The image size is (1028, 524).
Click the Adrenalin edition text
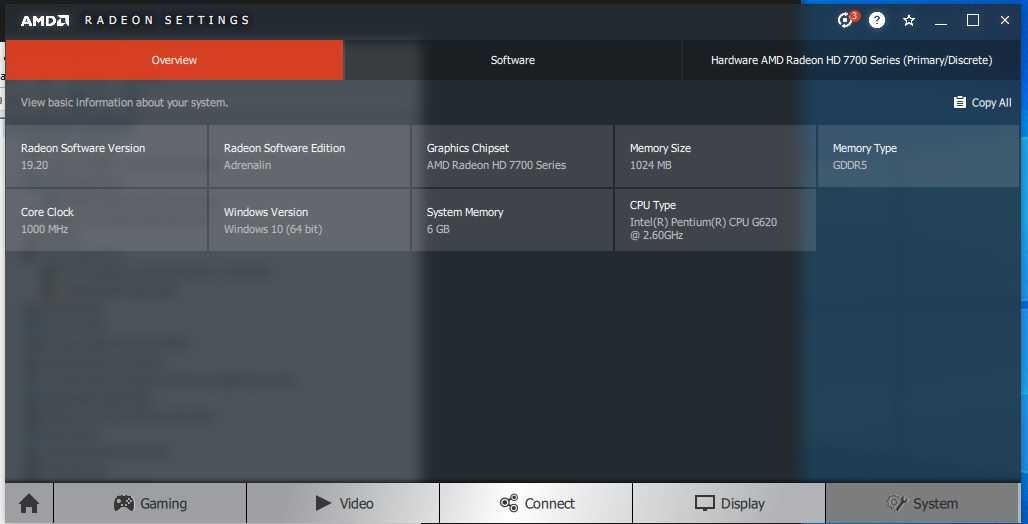(x=247, y=165)
